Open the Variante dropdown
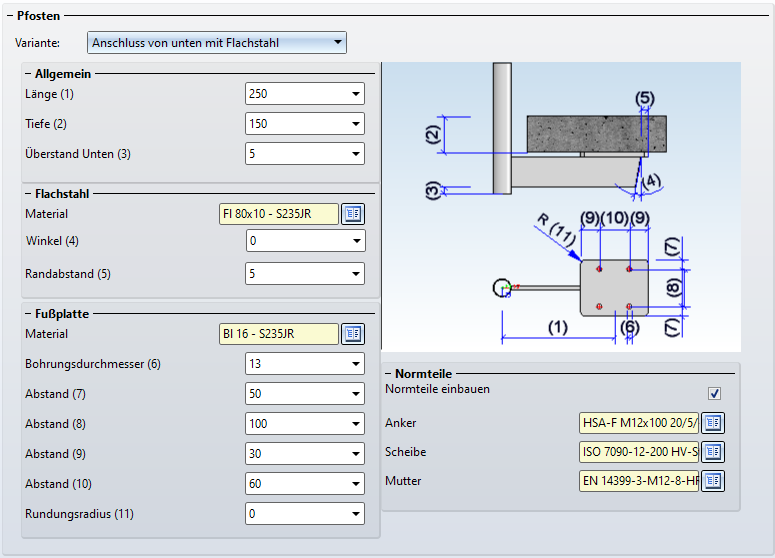The height and width of the screenshot is (558, 775). click(338, 43)
